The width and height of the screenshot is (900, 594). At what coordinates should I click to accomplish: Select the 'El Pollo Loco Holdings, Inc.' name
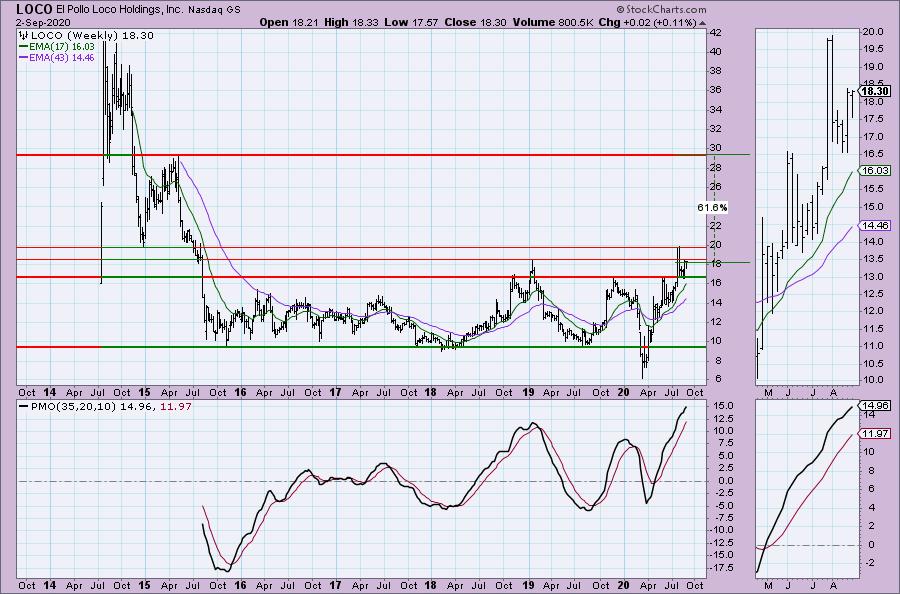click(x=120, y=10)
